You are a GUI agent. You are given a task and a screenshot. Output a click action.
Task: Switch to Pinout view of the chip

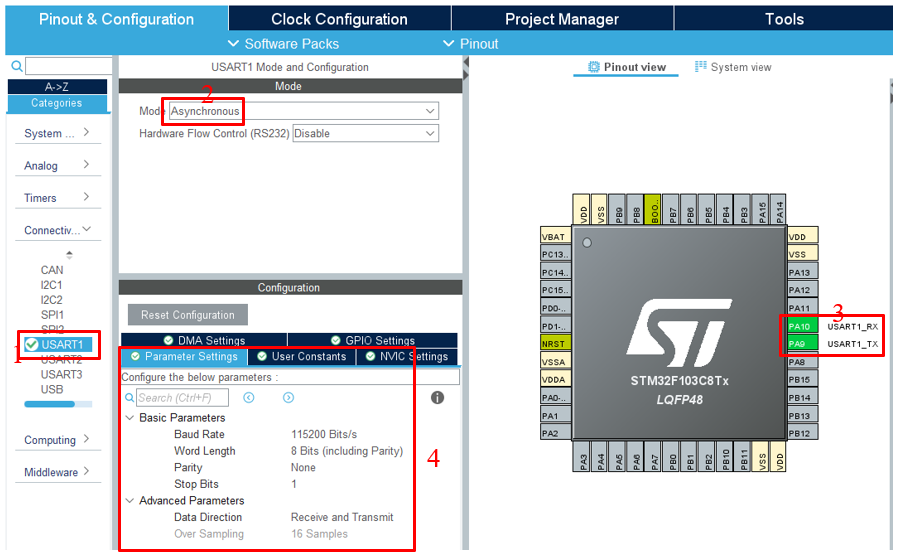point(627,67)
